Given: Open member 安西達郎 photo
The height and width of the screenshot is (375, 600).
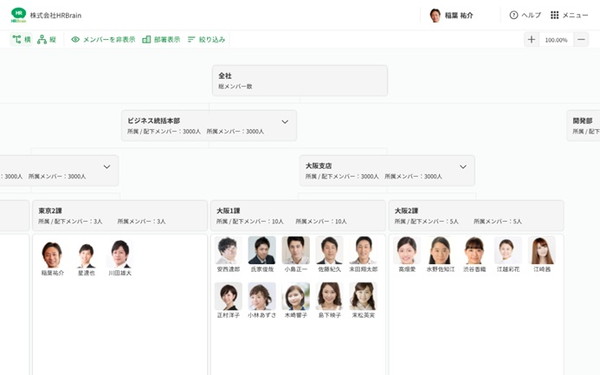Looking at the screenshot, I should [x=228, y=250].
